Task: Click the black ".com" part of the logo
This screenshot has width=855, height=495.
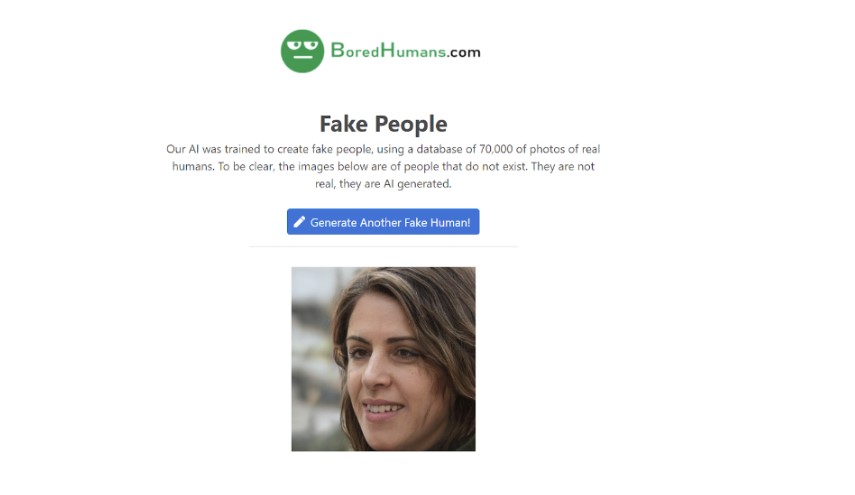Action: tap(464, 52)
